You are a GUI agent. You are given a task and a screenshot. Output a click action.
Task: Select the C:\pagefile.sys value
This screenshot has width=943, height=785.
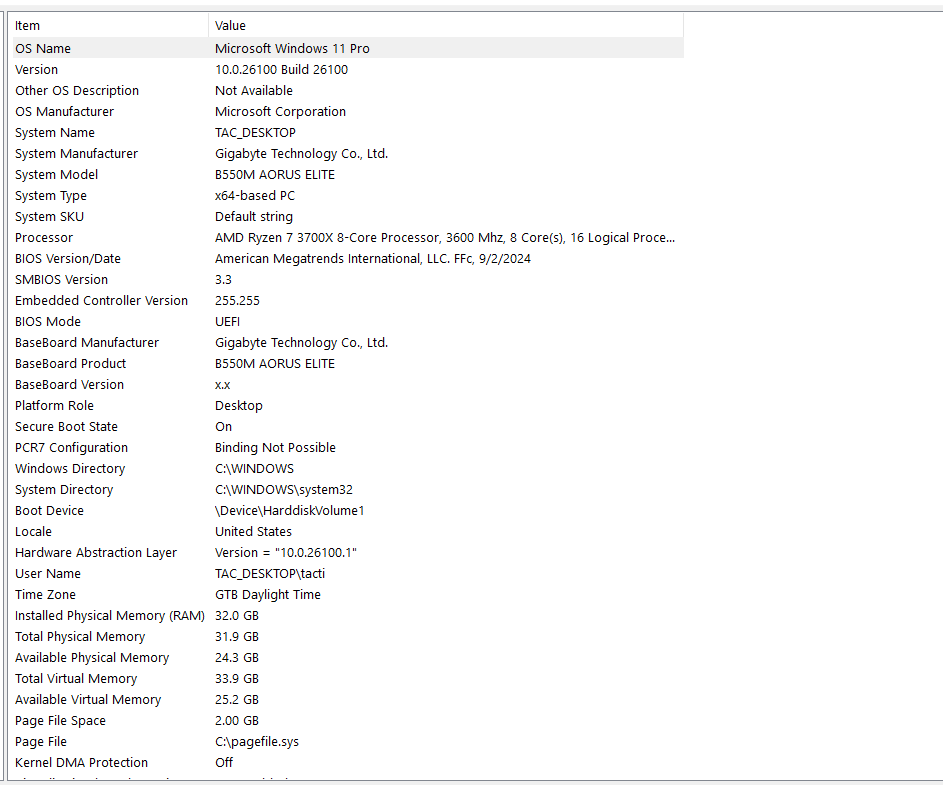[x=257, y=742]
